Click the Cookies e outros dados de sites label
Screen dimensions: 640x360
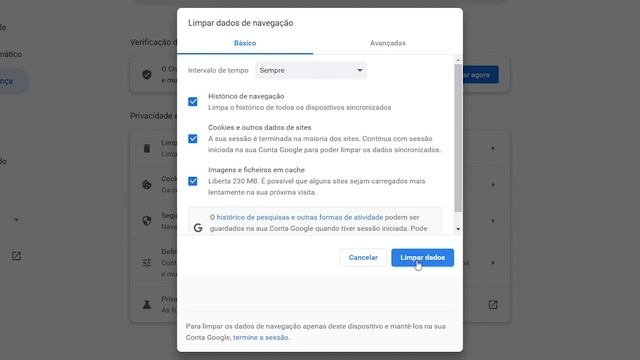260,127
